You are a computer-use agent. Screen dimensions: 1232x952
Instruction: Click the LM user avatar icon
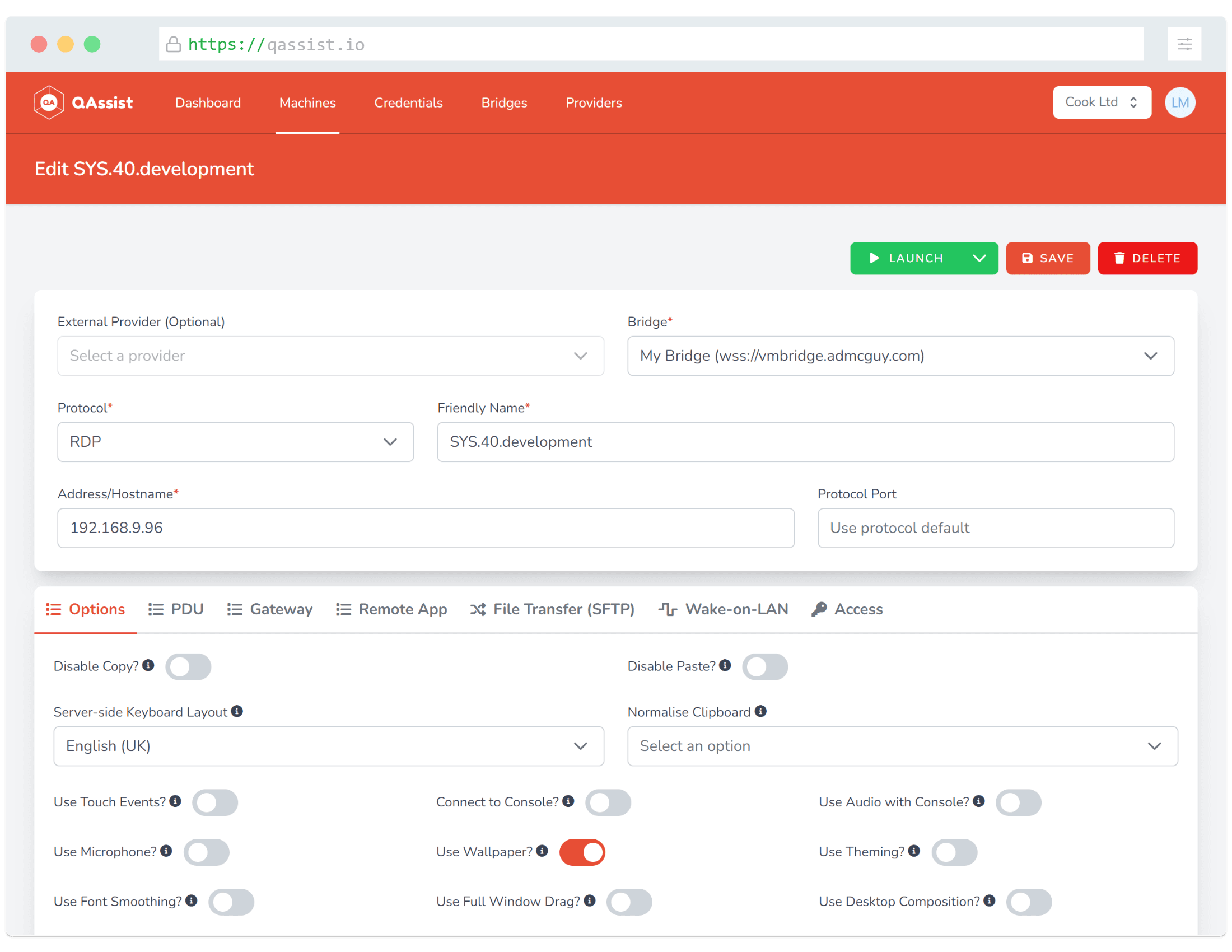coord(1179,102)
